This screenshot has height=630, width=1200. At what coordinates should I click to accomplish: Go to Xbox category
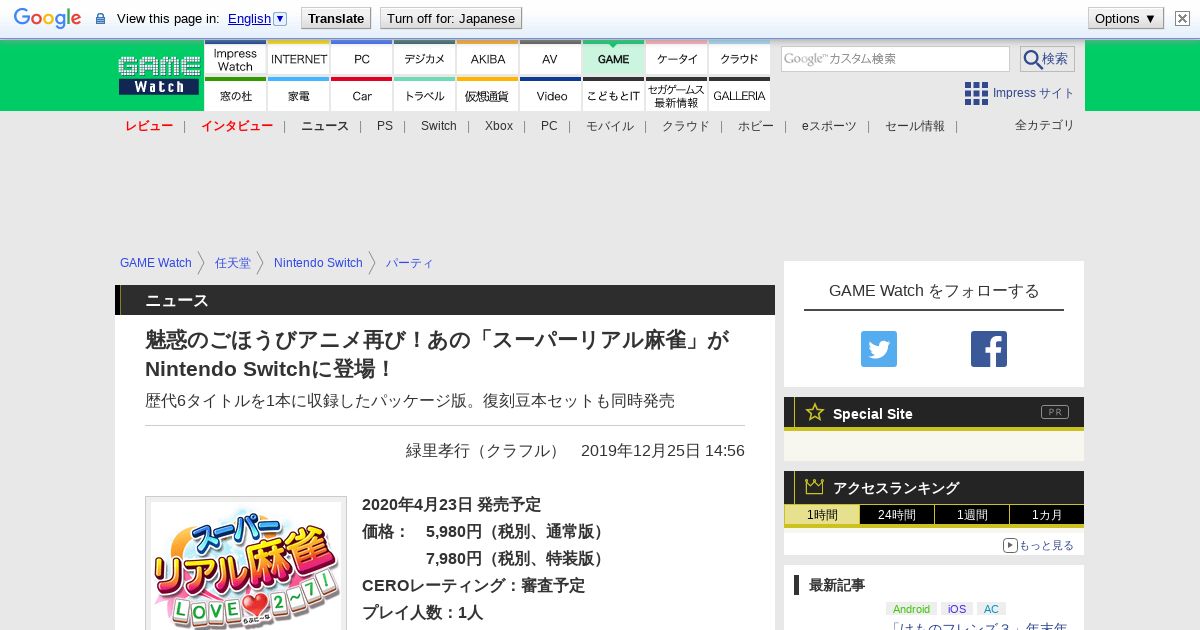499,126
